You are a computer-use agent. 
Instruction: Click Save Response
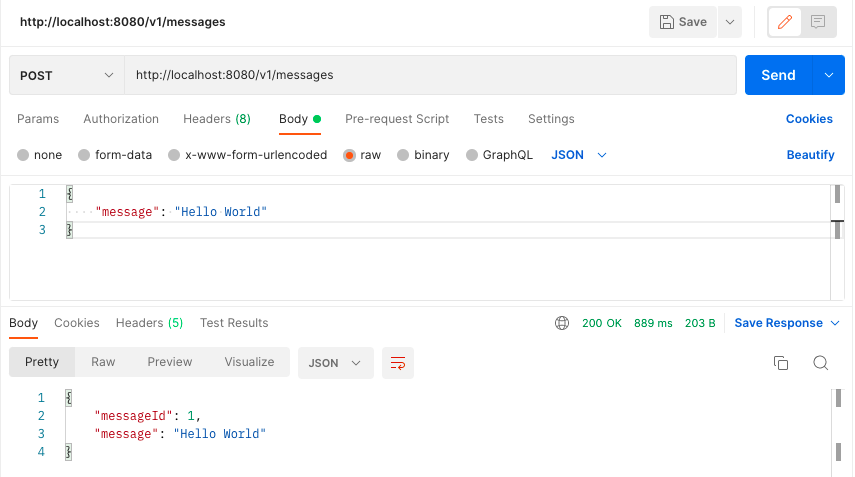click(778, 323)
